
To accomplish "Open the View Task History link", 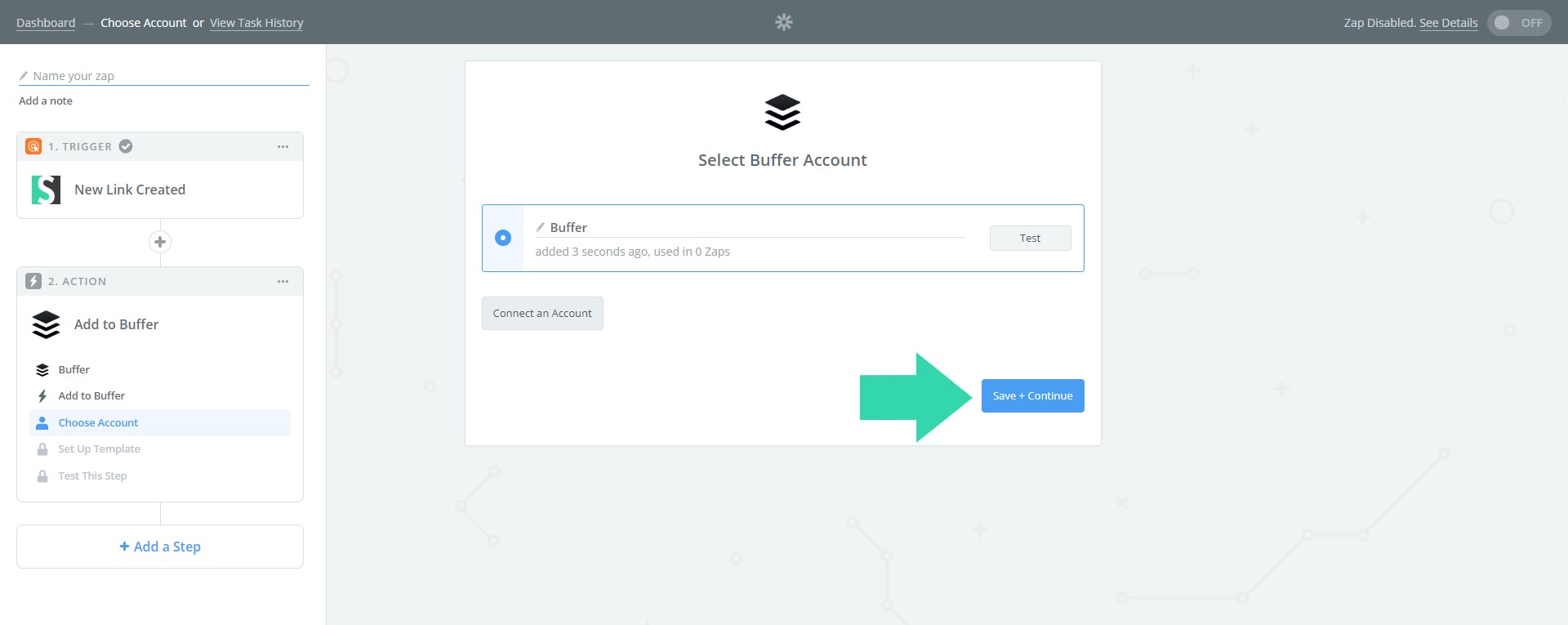I will point(256,23).
